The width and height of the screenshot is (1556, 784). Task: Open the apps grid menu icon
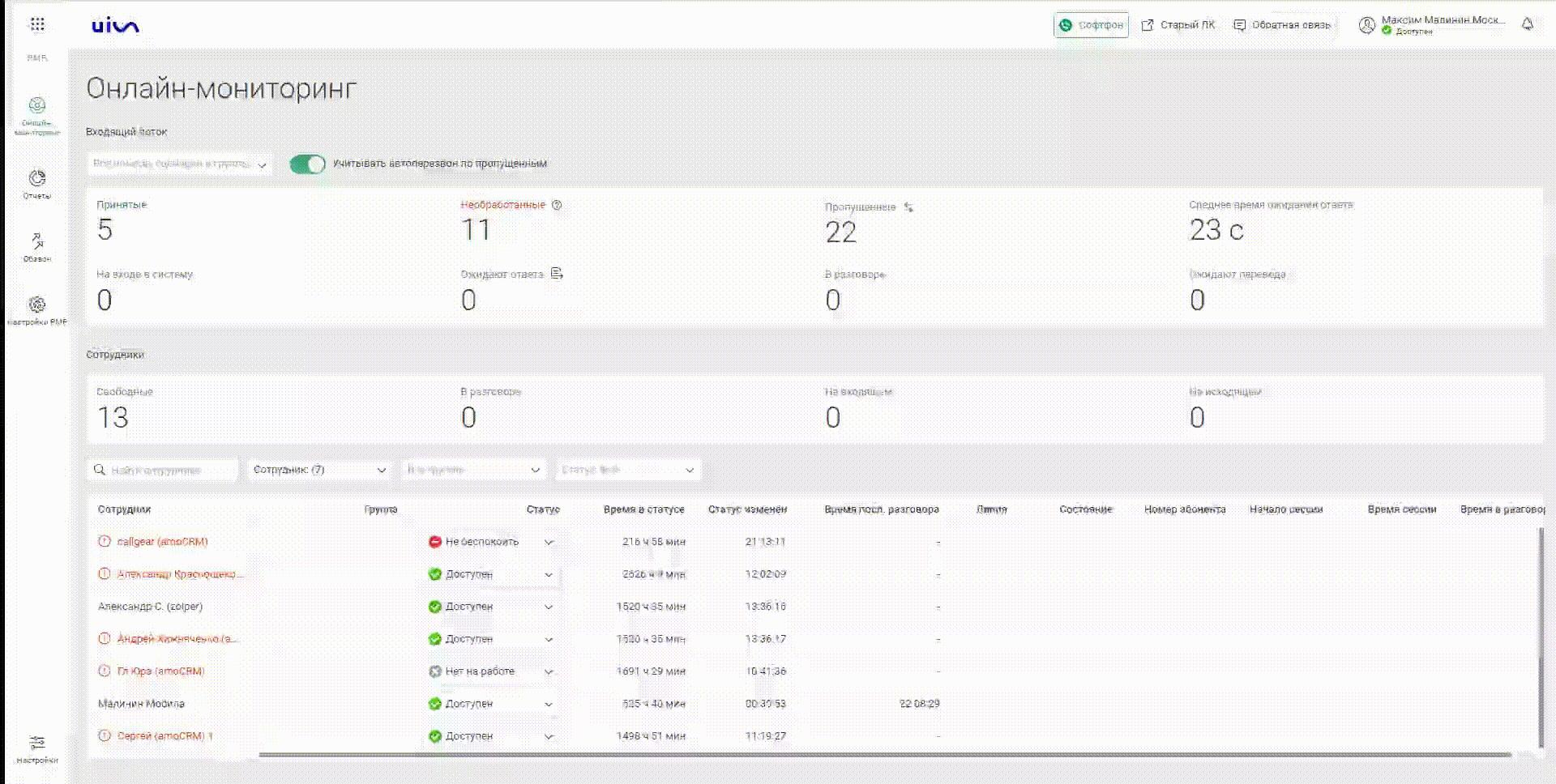[37, 24]
